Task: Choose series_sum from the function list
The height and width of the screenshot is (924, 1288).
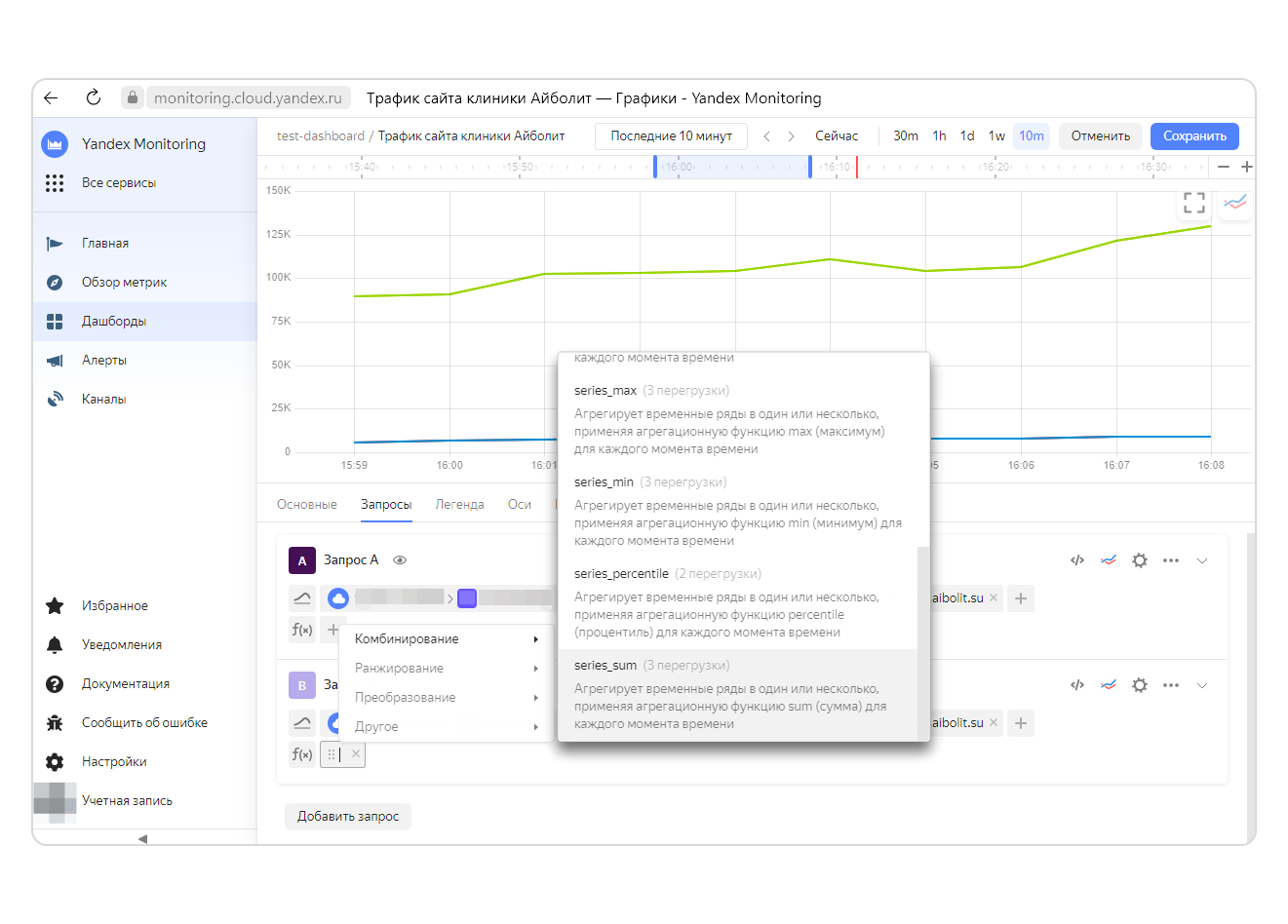Action: pyautogui.click(x=738, y=695)
